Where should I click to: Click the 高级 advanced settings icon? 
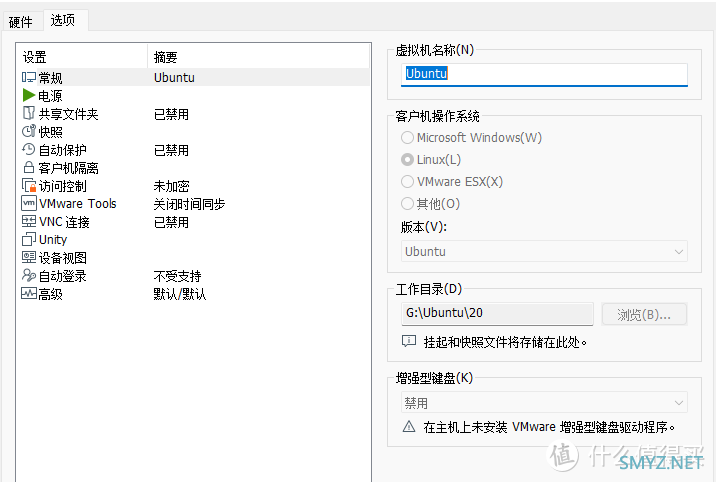(x=29, y=293)
